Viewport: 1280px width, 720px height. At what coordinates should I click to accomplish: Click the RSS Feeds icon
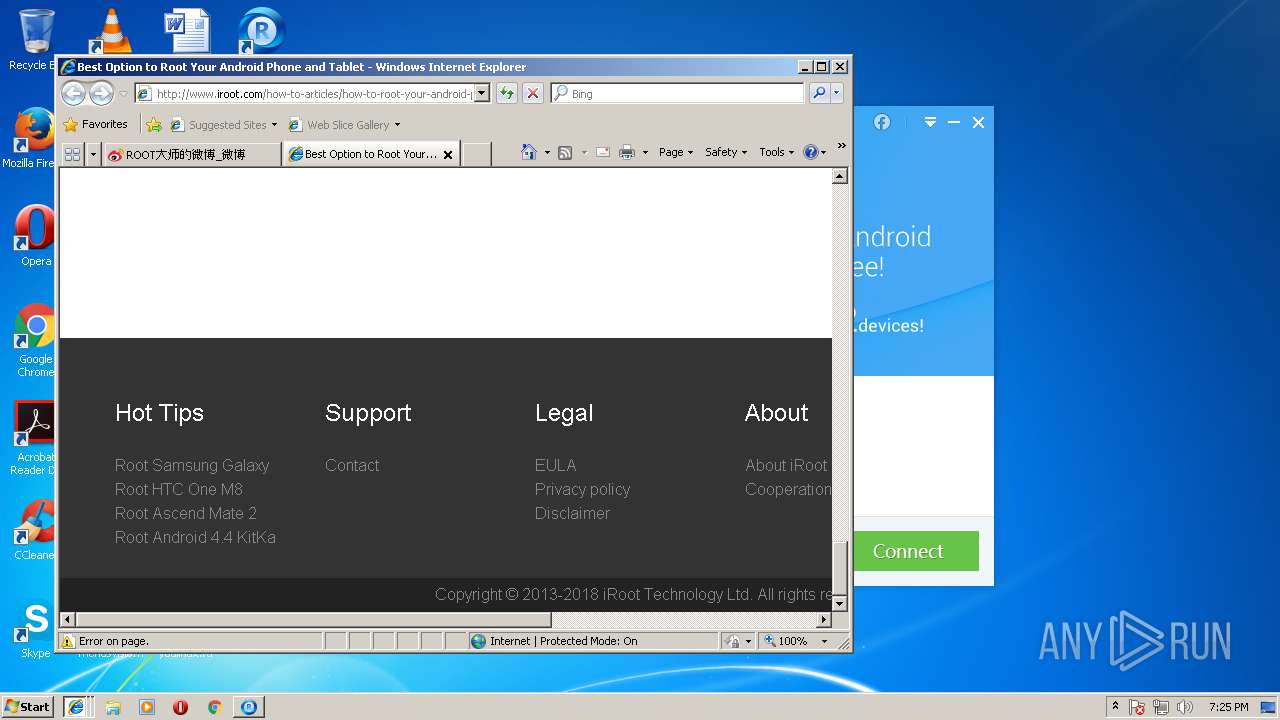(x=565, y=152)
